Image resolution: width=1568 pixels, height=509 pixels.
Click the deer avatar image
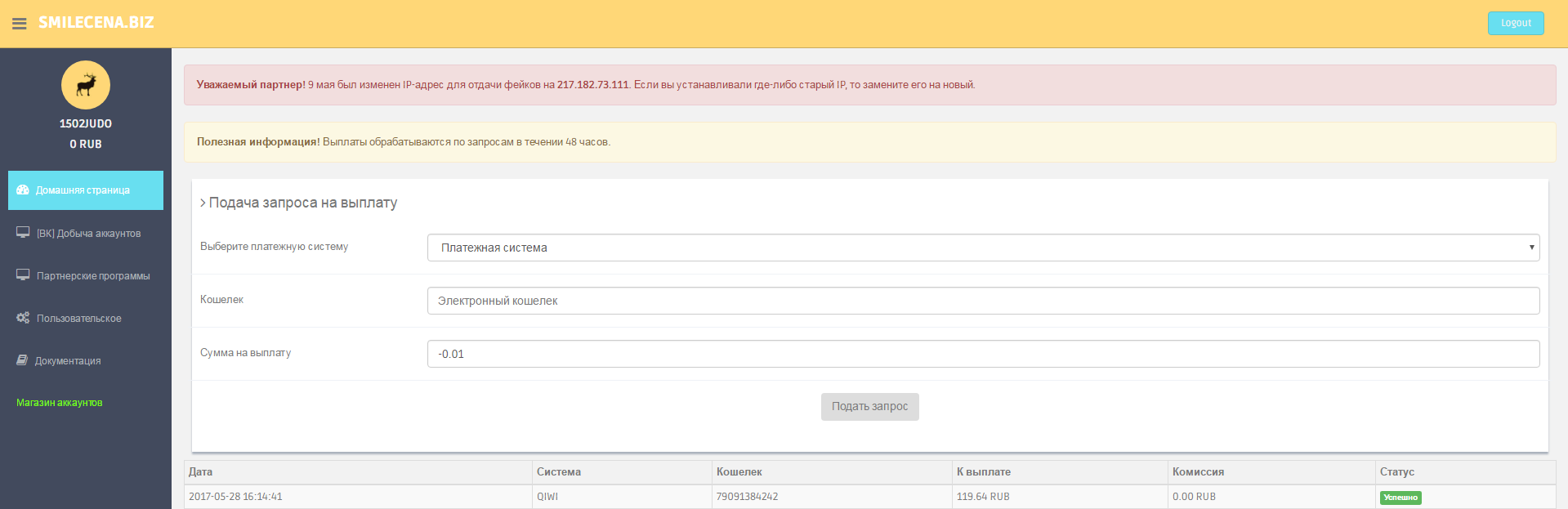[86, 85]
